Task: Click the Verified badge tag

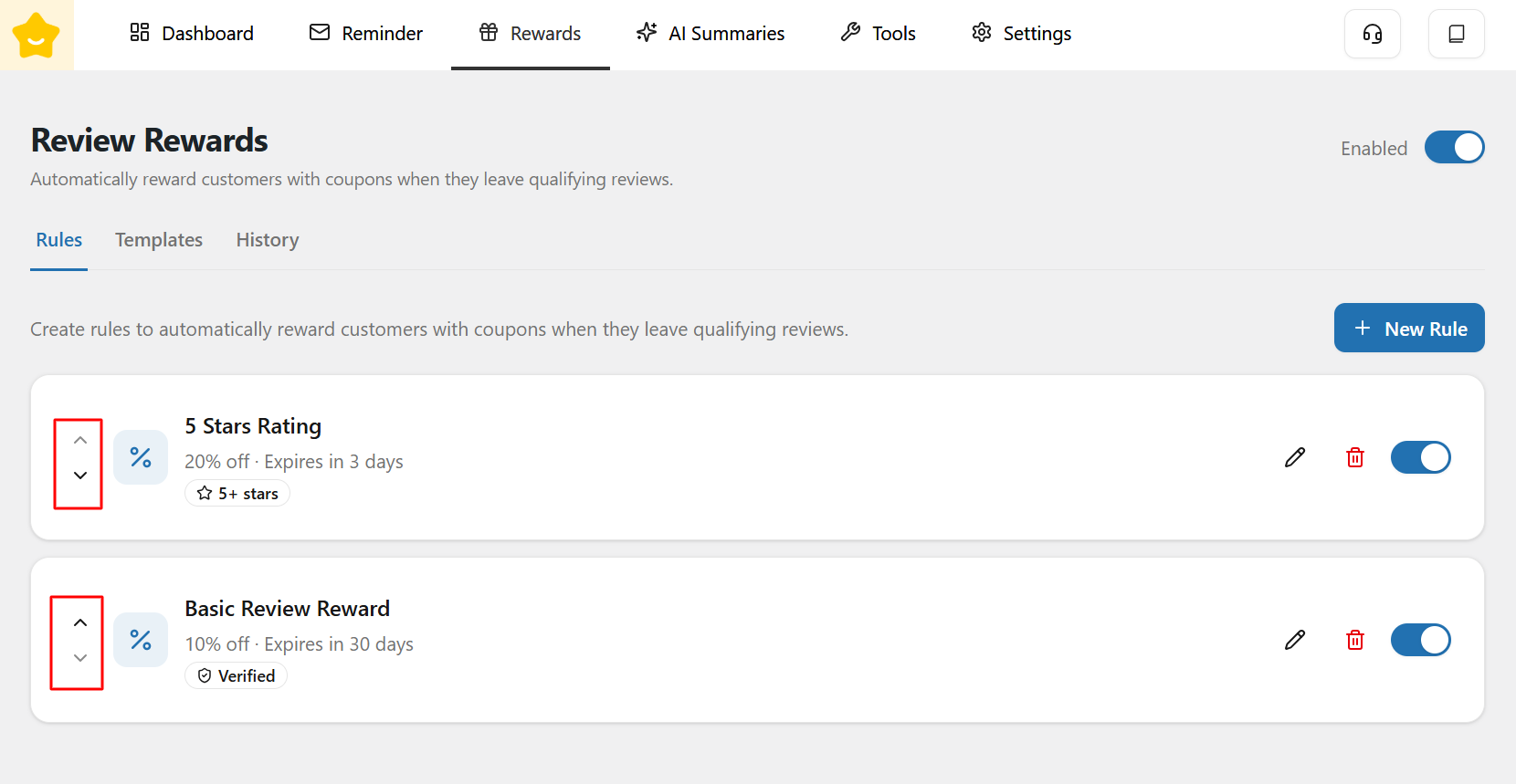Action: point(237,676)
